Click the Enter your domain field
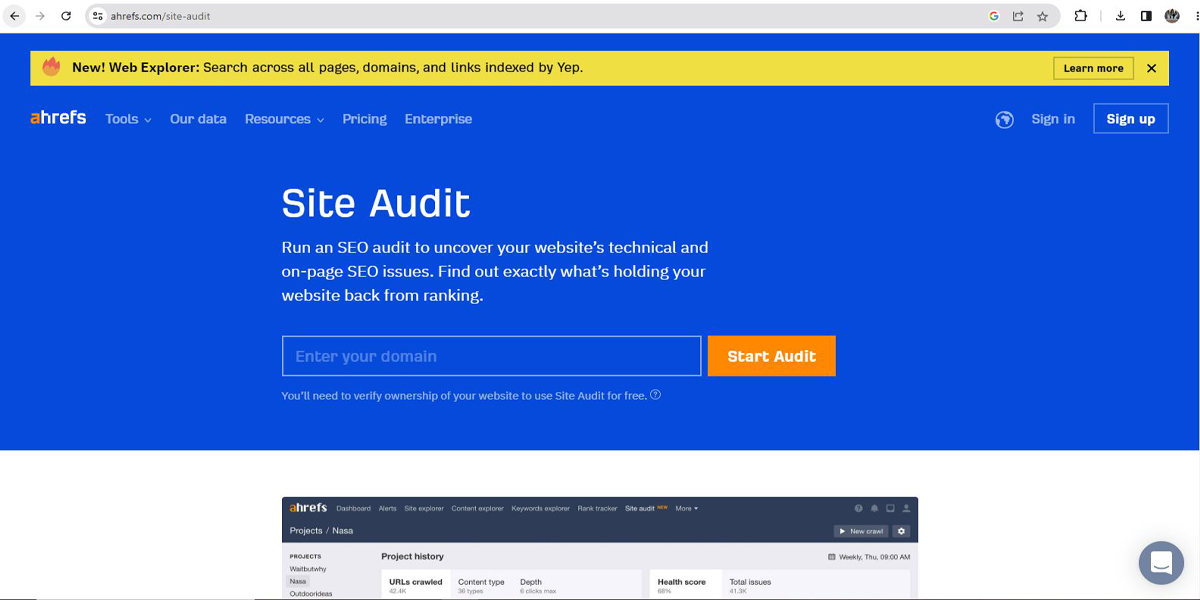1200x600 pixels. pyautogui.click(x=491, y=356)
